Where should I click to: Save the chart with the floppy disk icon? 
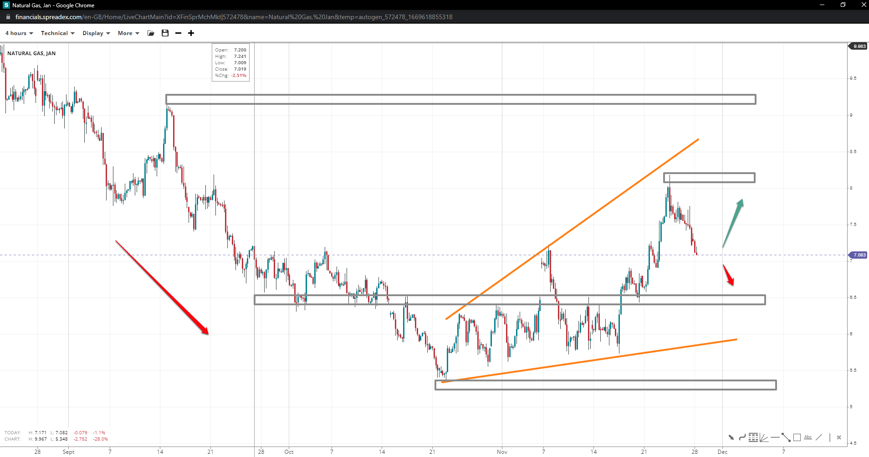(165, 33)
